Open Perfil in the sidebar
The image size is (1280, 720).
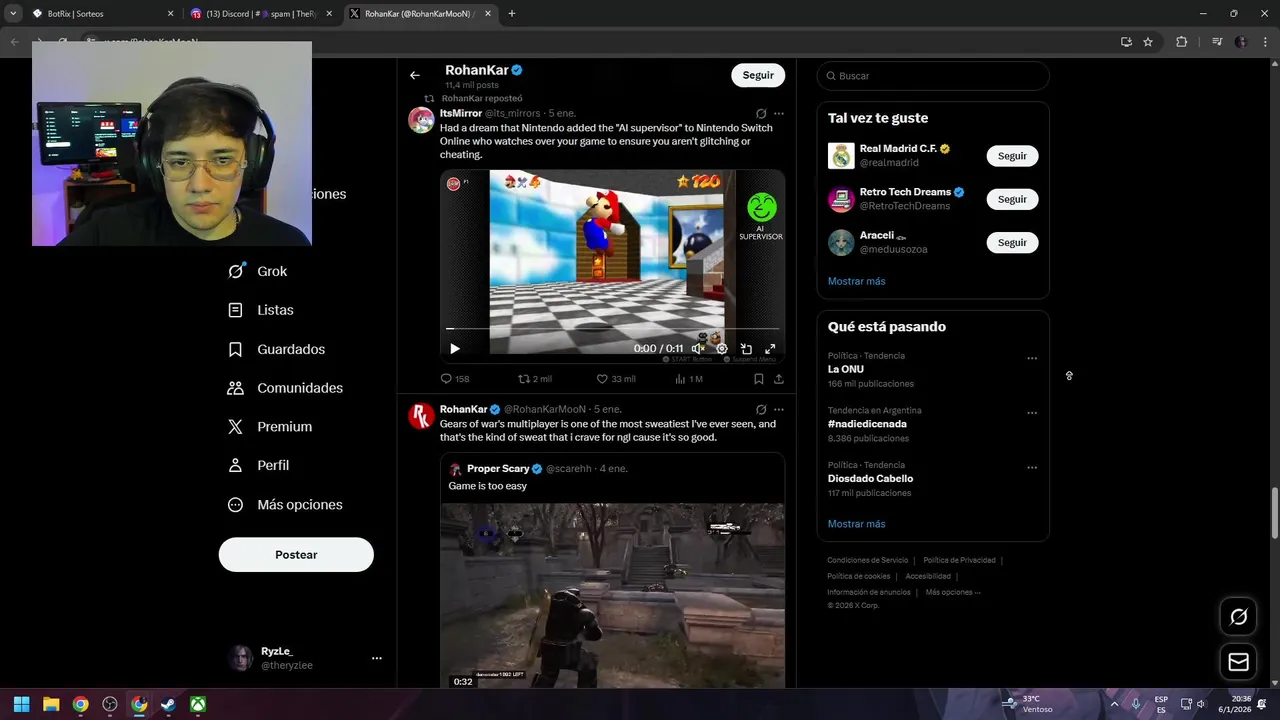pos(258,465)
